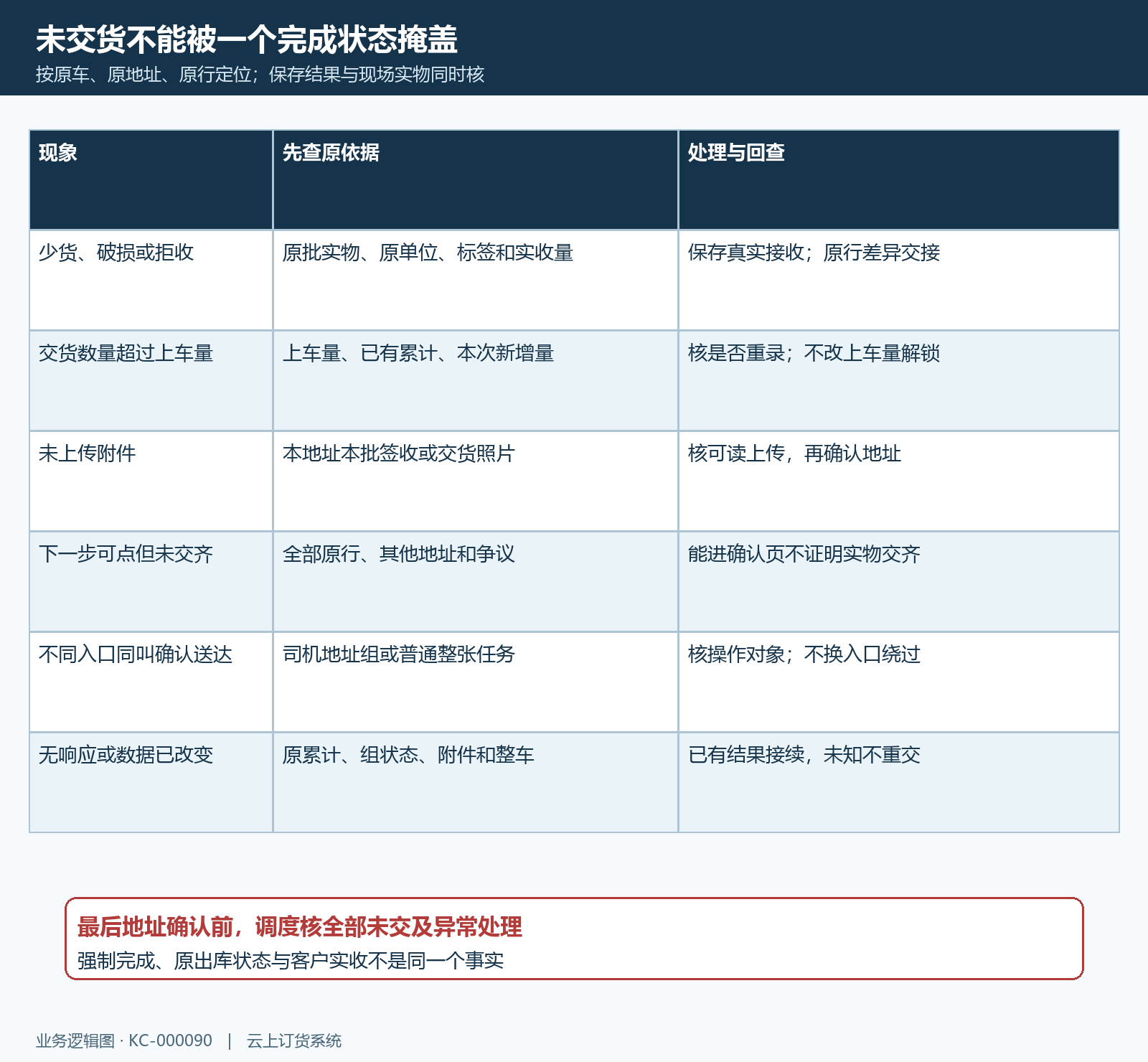Click the cell 未上传附件

[151, 481]
